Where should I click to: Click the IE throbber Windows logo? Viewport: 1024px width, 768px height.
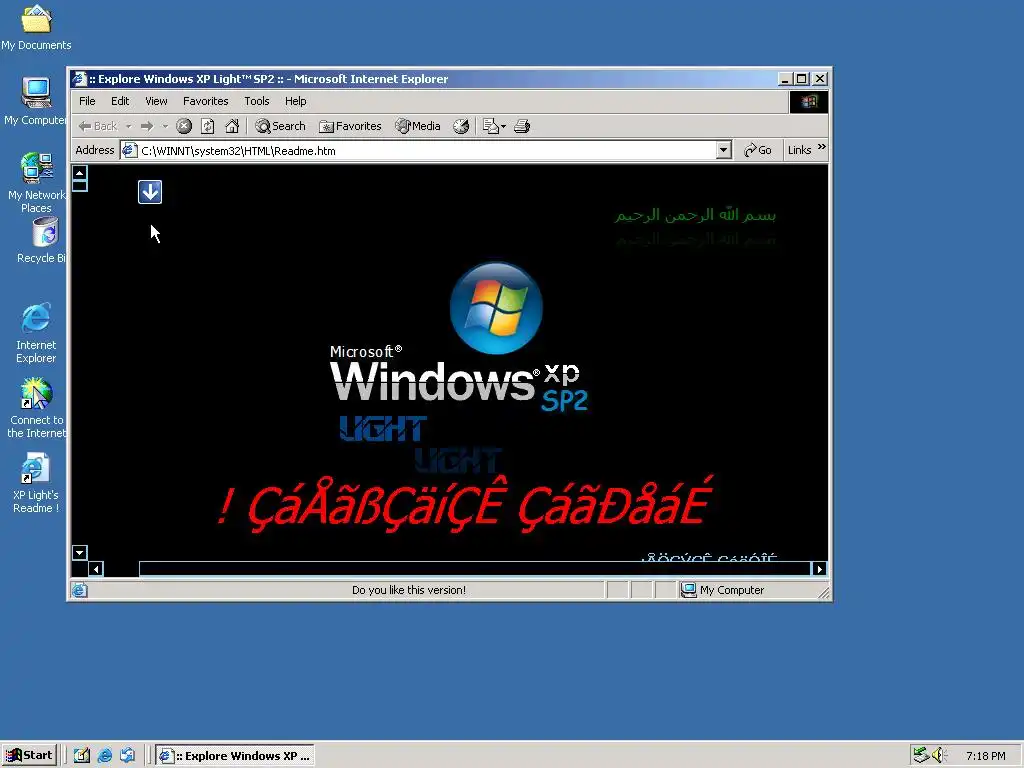tap(809, 102)
